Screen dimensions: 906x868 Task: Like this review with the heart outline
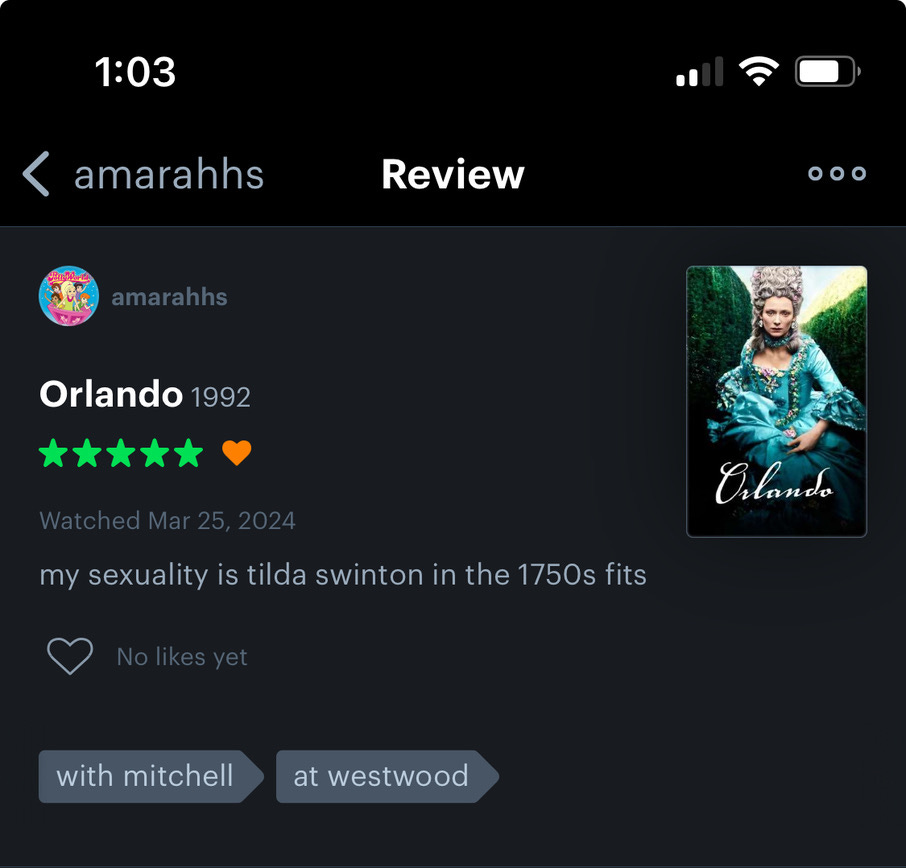tap(70, 656)
